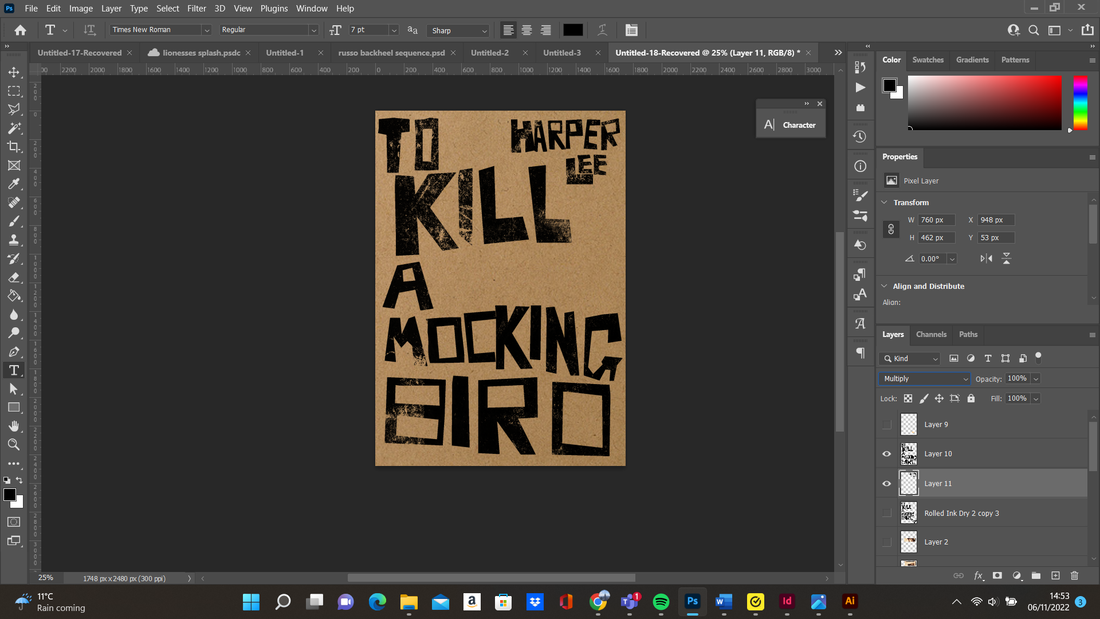This screenshot has width=1100, height=619.
Task: Open the Filter menu
Action: tap(196, 8)
